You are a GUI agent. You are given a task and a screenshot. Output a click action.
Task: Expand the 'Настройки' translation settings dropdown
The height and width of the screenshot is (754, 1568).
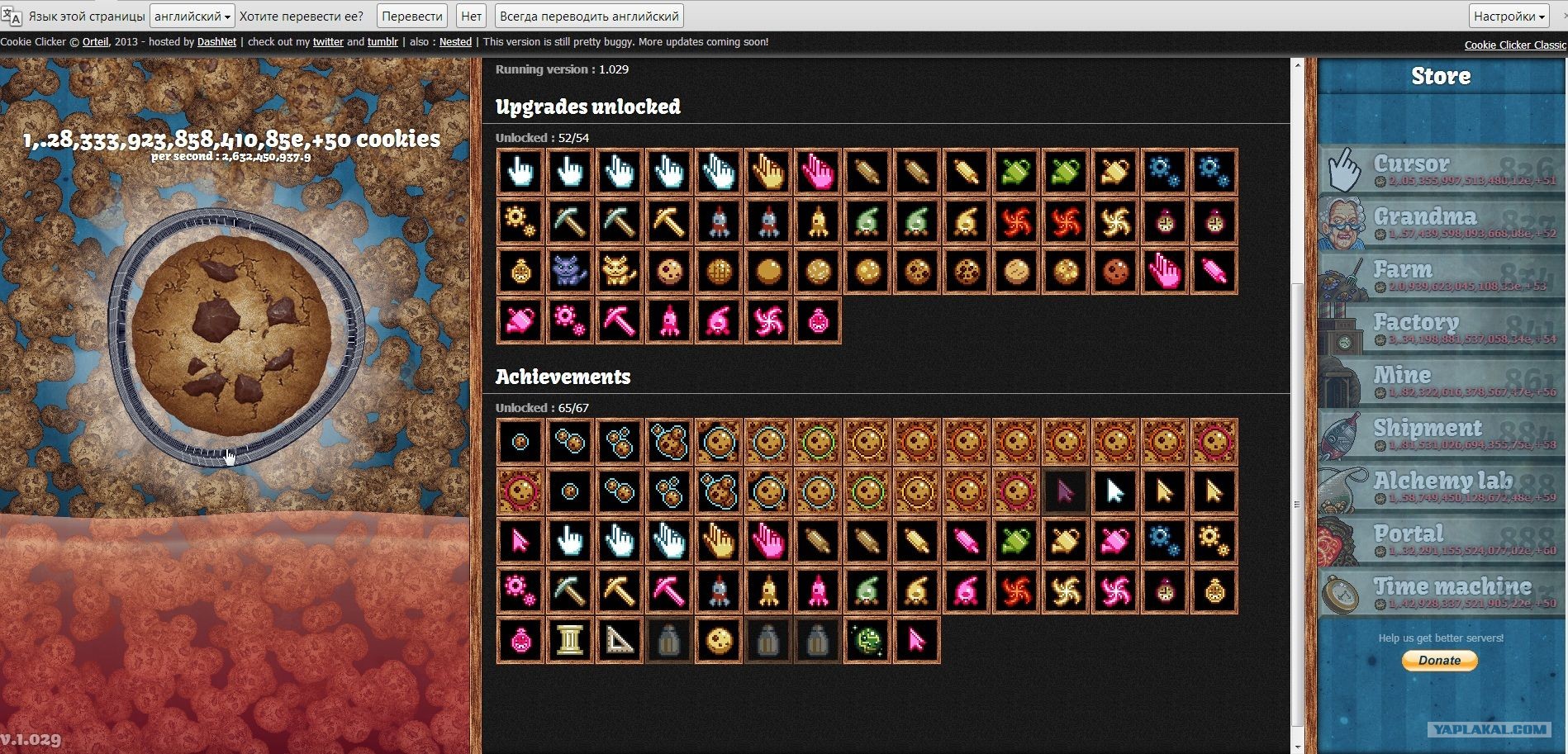(x=1509, y=16)
